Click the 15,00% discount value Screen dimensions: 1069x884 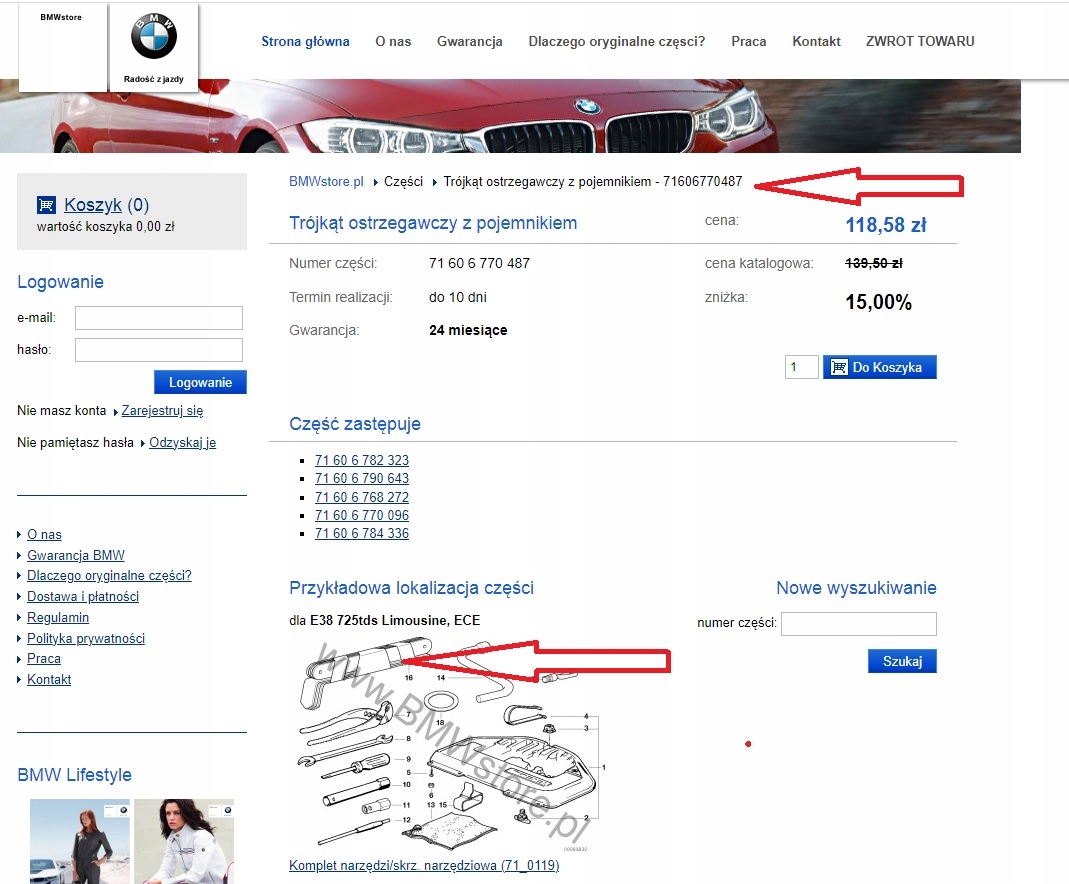tap(878, 302)
